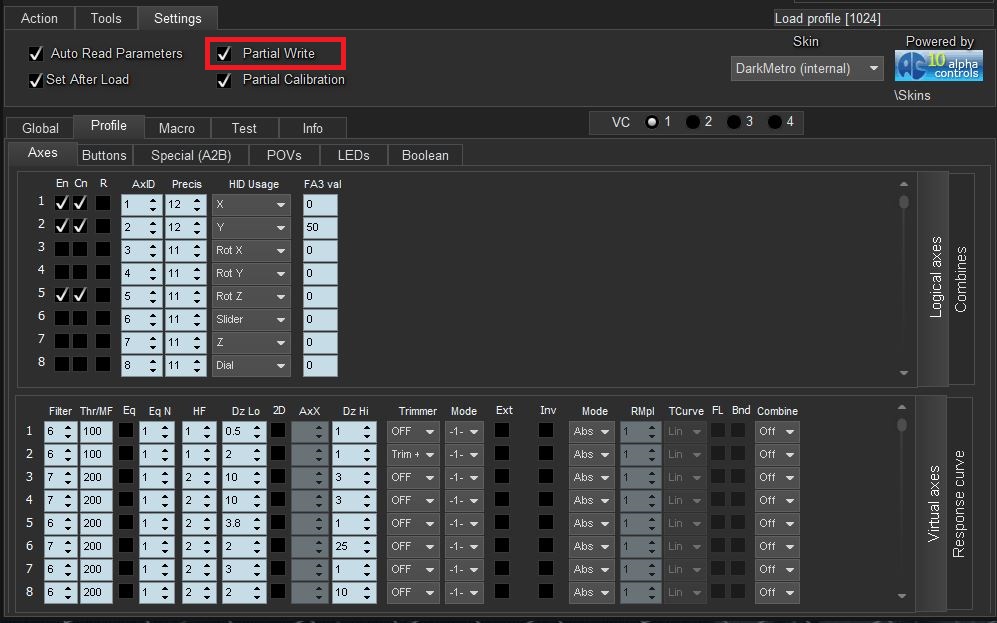Select the Logical axes vertical tab

tap(935, 278)
